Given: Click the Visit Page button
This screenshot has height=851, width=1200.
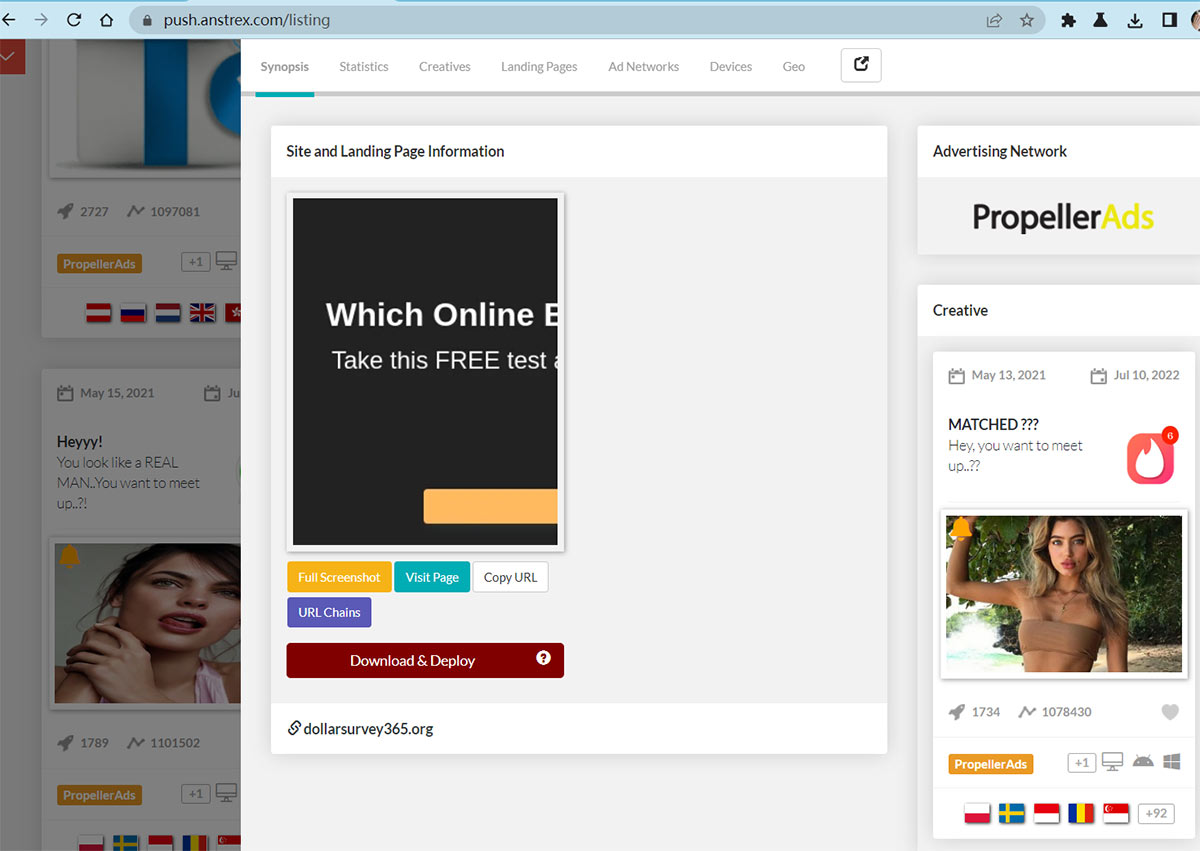Looking at the screenshot, I should pos(432,577).
